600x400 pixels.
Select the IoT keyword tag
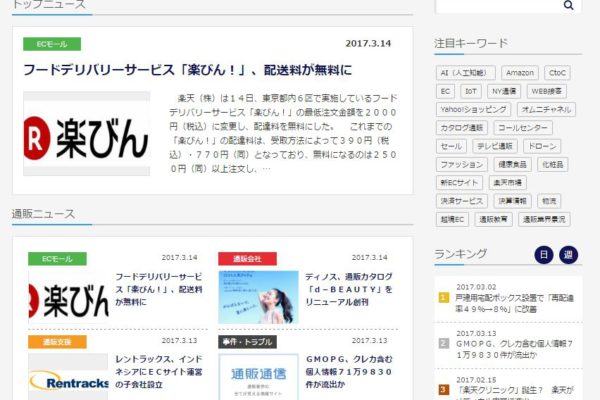[471, 91]
